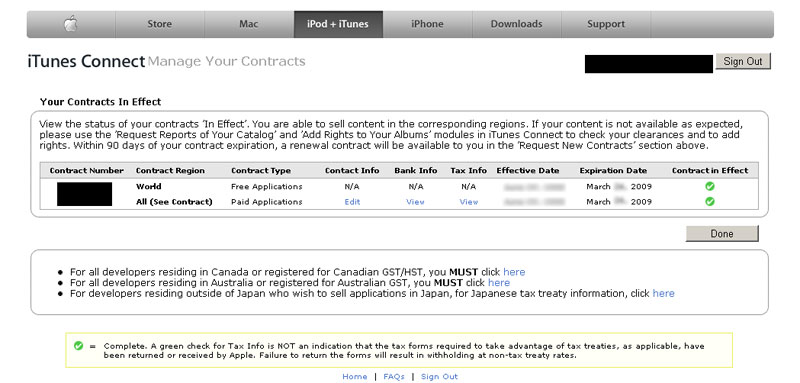
Task: Click green check icon in Complete legend
Action: [x=78, y=346]
